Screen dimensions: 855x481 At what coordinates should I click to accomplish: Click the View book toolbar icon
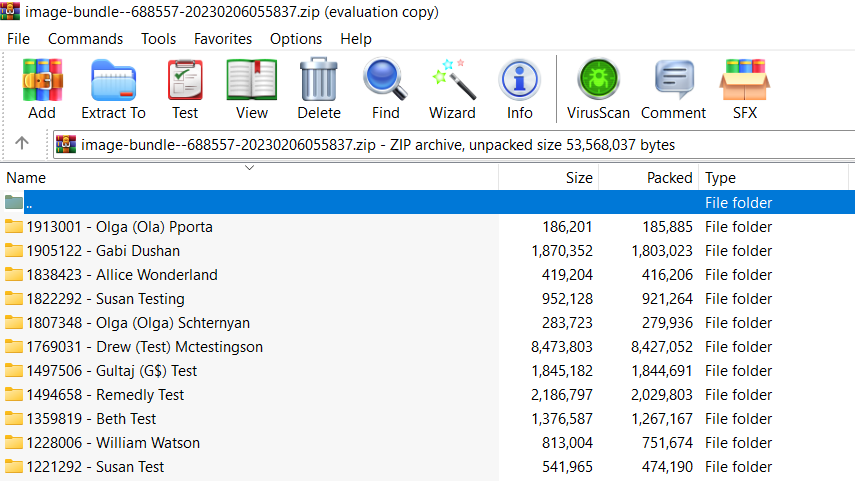pos(252,80)
